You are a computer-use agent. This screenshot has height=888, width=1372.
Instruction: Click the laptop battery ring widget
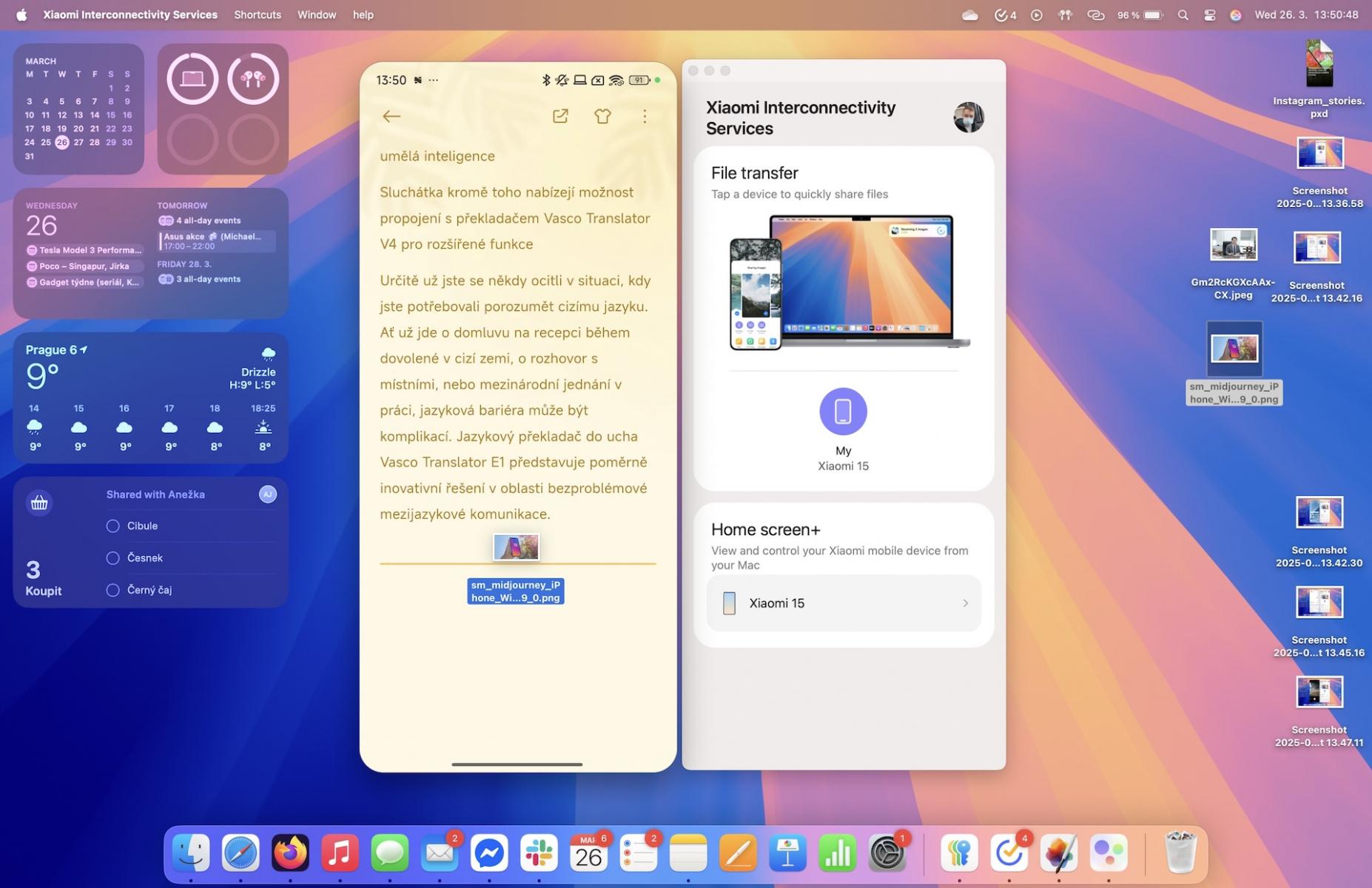192,78
